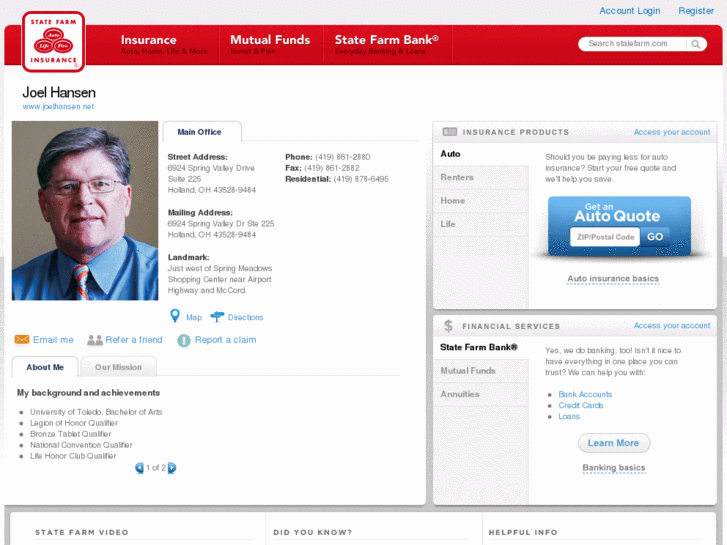Screen dimensions: 727x545
Task: Open Auto insurance basics link
Action: pyautogui.click(x=613, y=278)
